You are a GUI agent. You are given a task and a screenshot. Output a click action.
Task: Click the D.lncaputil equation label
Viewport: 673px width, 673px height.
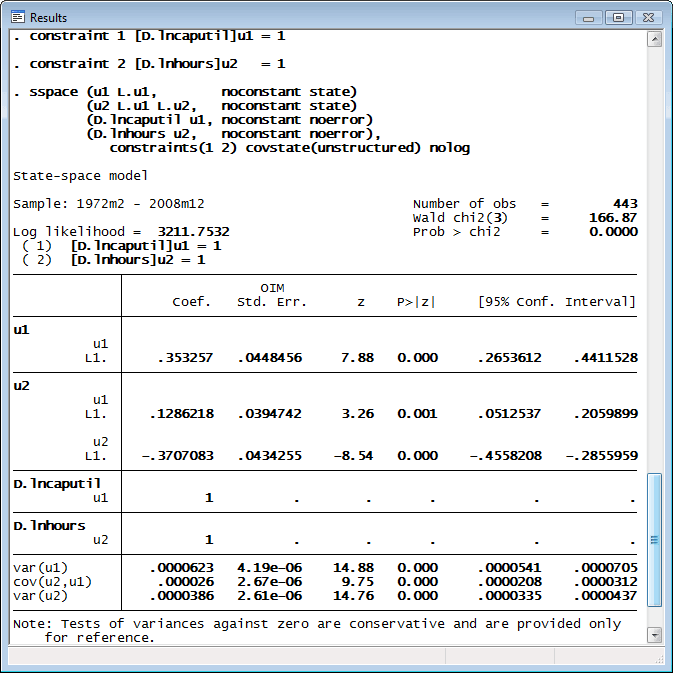(57, 484)
